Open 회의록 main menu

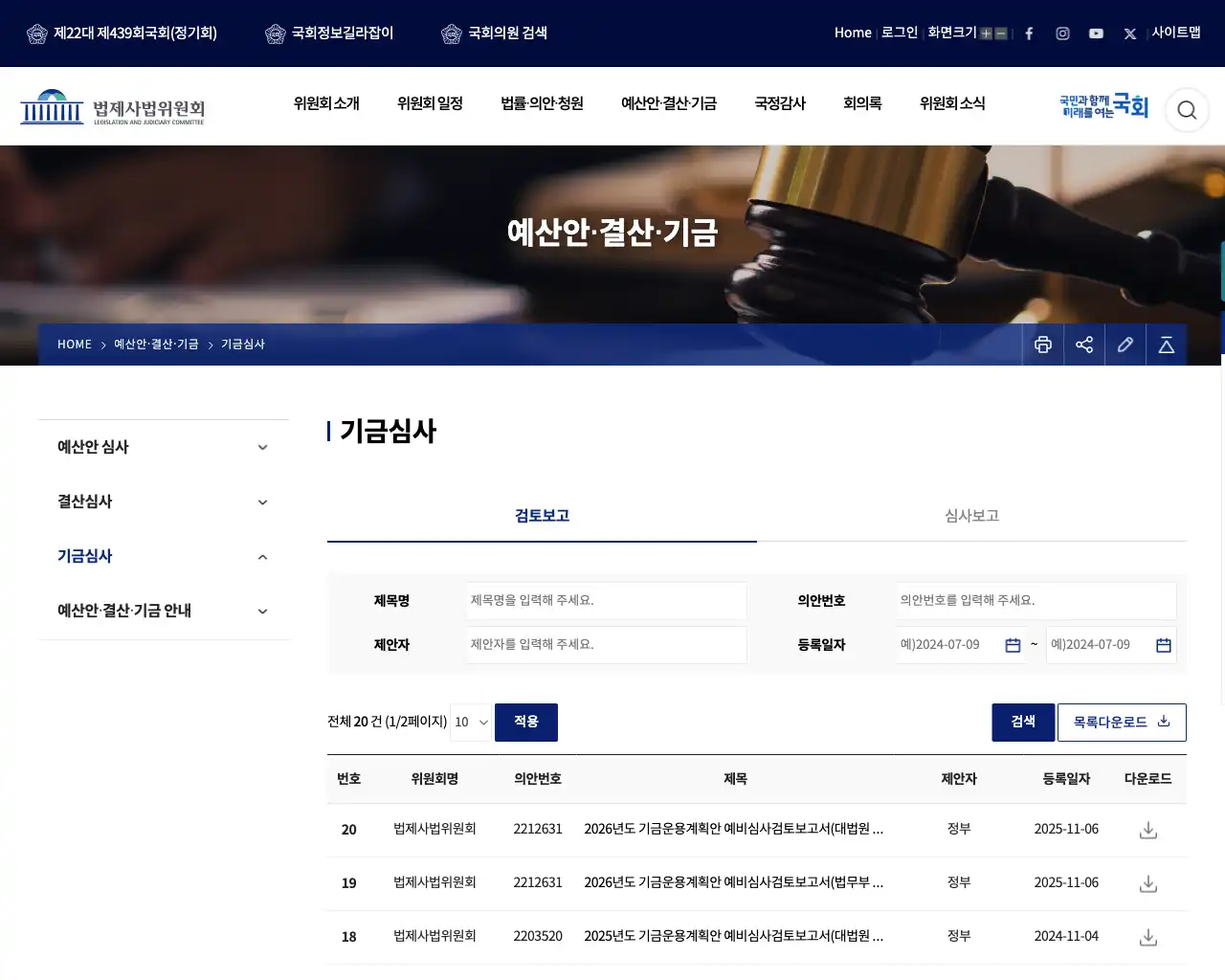[862, 103]
